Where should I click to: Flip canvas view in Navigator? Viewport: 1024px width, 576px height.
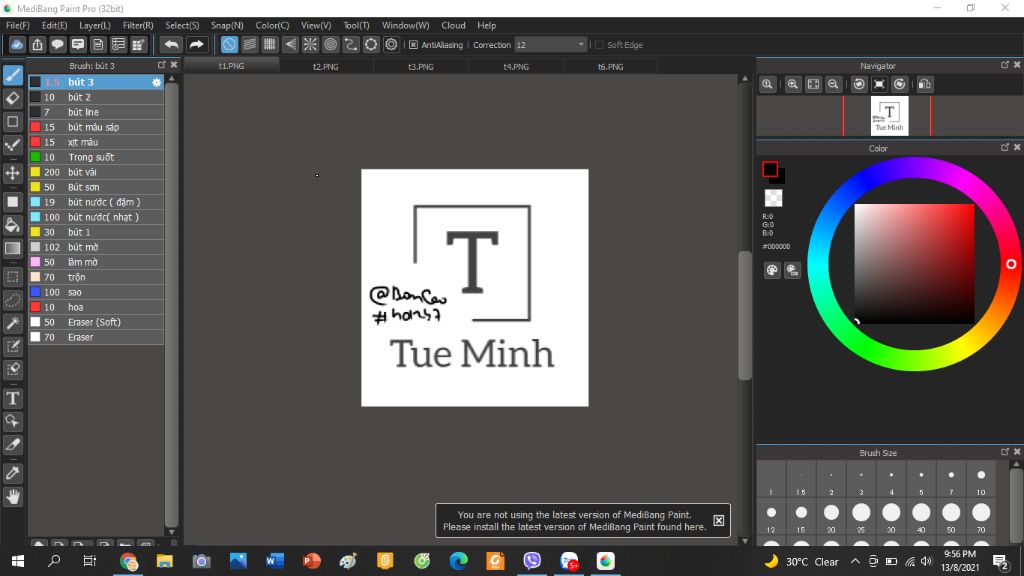[925, 84]
